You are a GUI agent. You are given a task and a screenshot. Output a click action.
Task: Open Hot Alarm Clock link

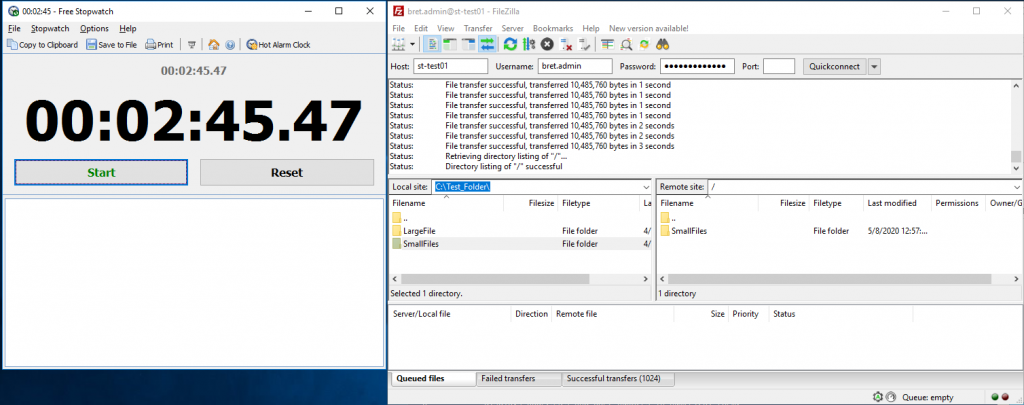278,44
